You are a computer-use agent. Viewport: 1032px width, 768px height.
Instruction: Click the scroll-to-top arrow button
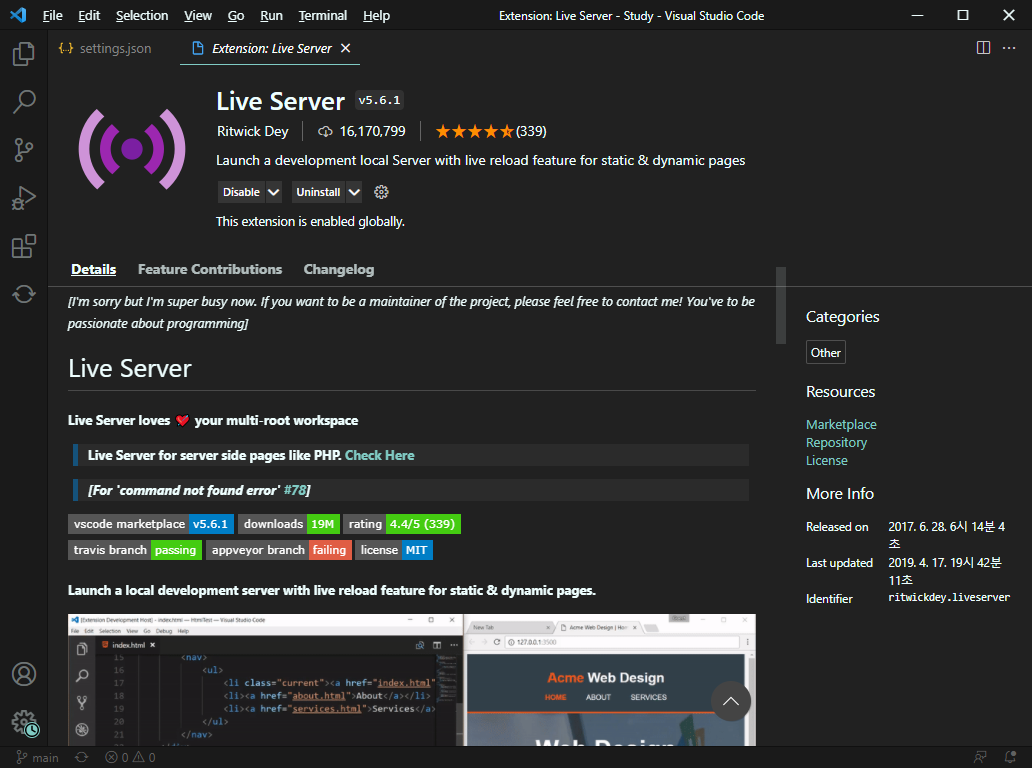[x=731, y=701]
